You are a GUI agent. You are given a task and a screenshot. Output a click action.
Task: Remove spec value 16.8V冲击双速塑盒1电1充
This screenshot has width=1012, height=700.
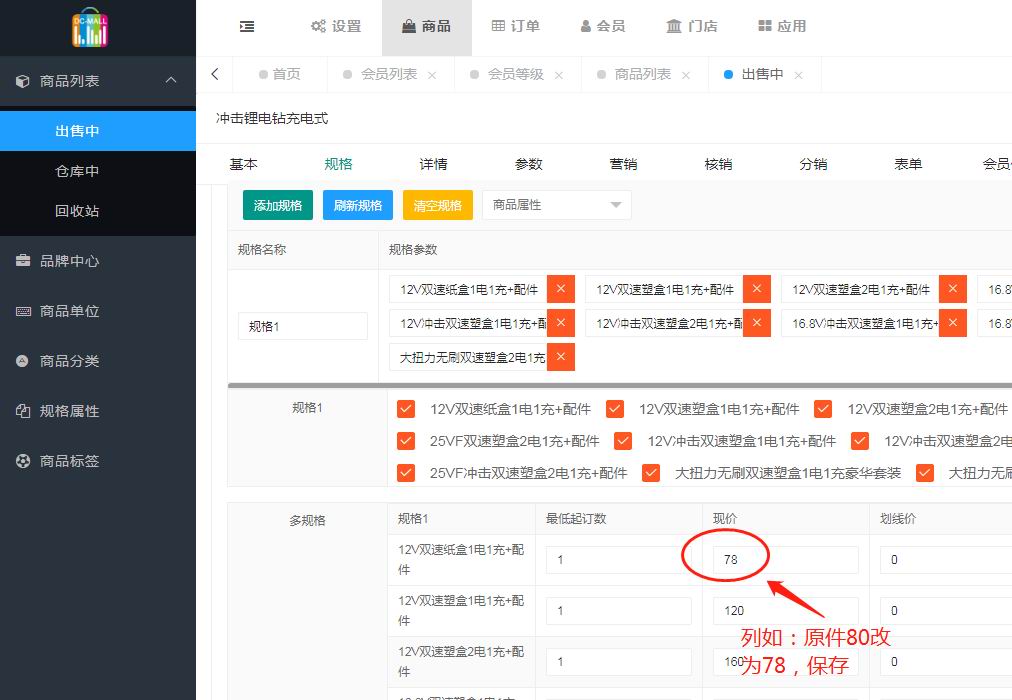(x=953, y=323)
